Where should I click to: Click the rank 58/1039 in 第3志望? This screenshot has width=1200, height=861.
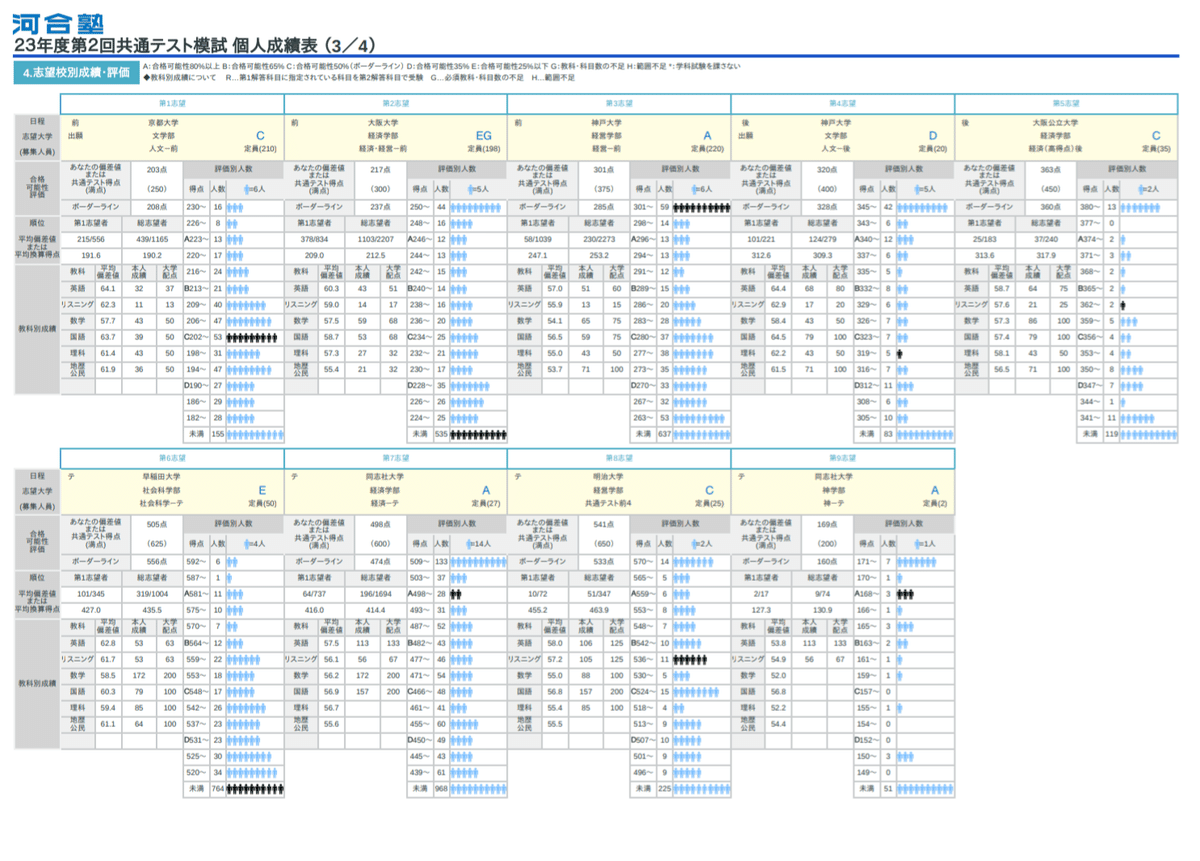[x=539, y=239]
